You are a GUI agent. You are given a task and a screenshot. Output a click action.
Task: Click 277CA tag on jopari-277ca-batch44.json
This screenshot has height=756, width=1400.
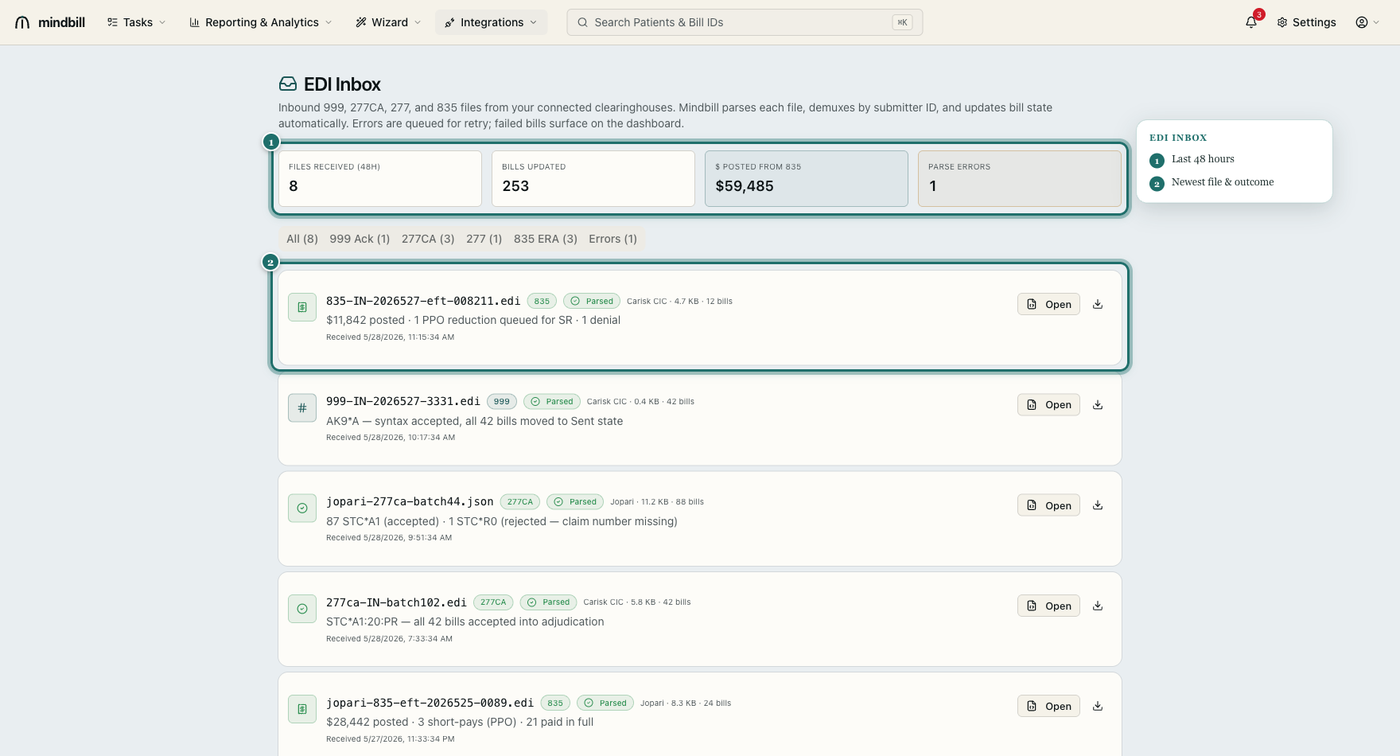tap(520, 502)
